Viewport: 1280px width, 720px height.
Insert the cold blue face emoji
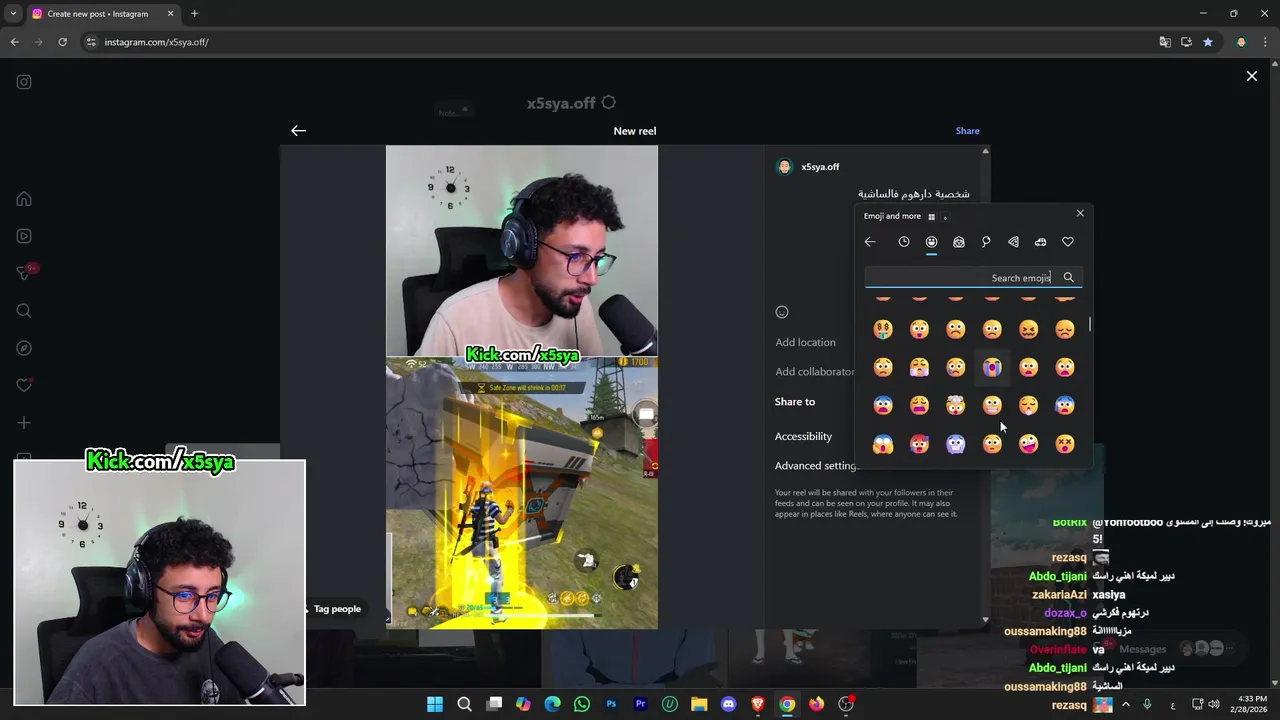click(956, 444)
